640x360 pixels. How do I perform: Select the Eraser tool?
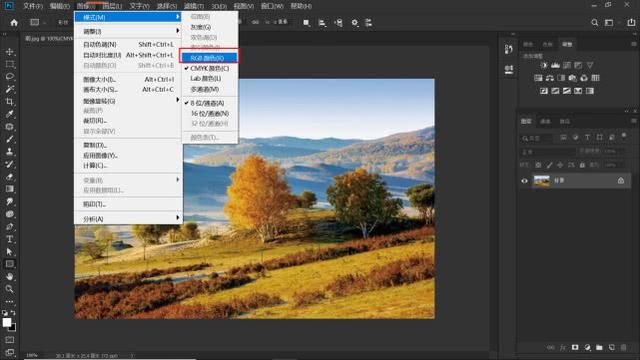pyautogui.click(x=9, y=177)
